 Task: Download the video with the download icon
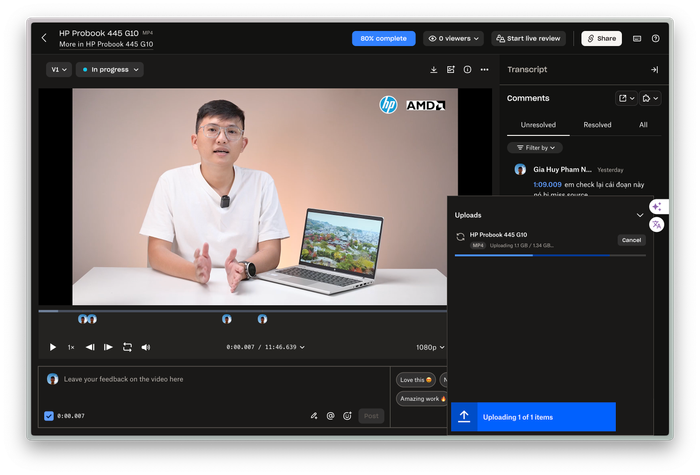pos(433,70)
